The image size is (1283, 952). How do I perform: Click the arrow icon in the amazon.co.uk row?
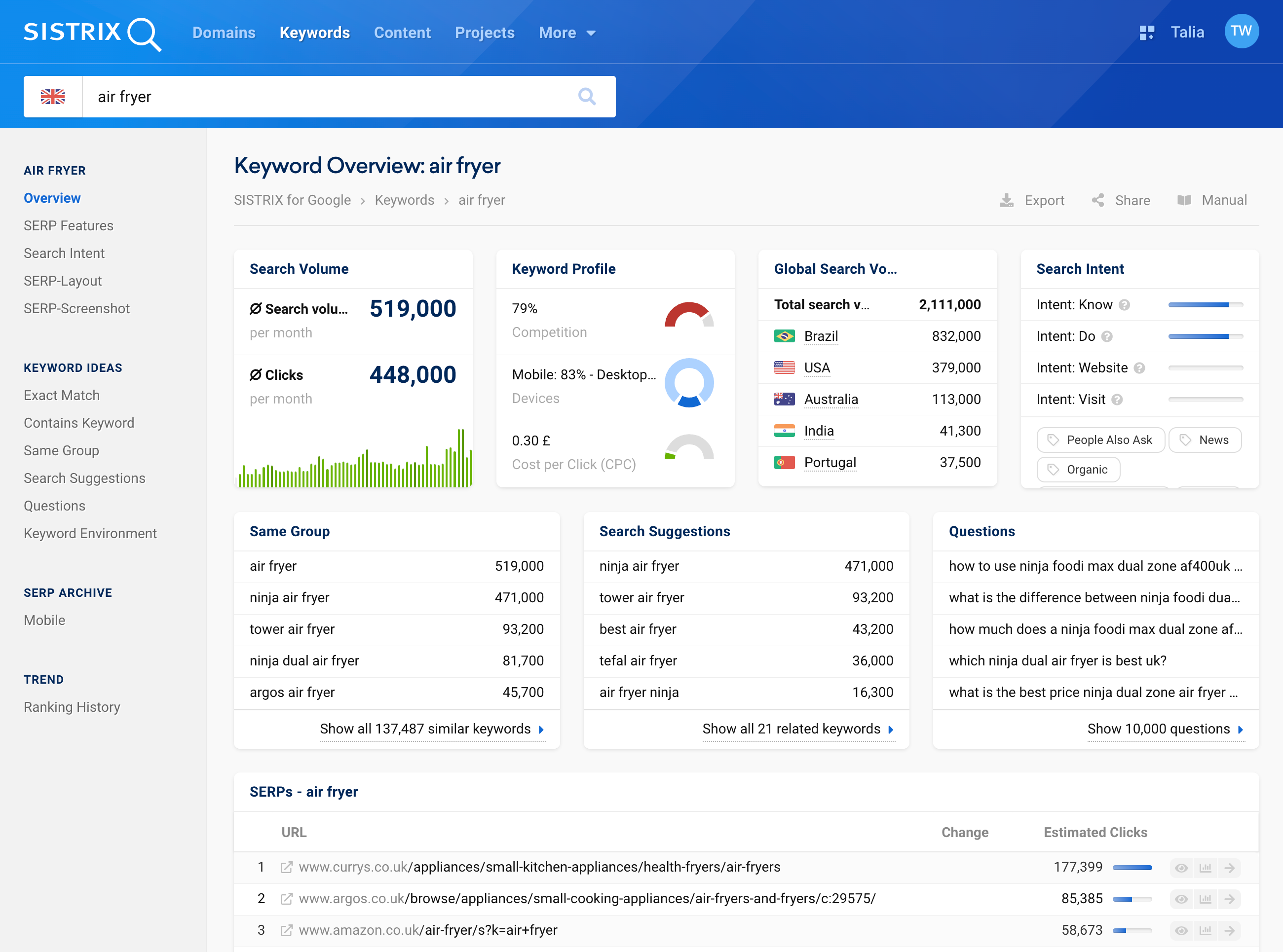coord(1229,931)
